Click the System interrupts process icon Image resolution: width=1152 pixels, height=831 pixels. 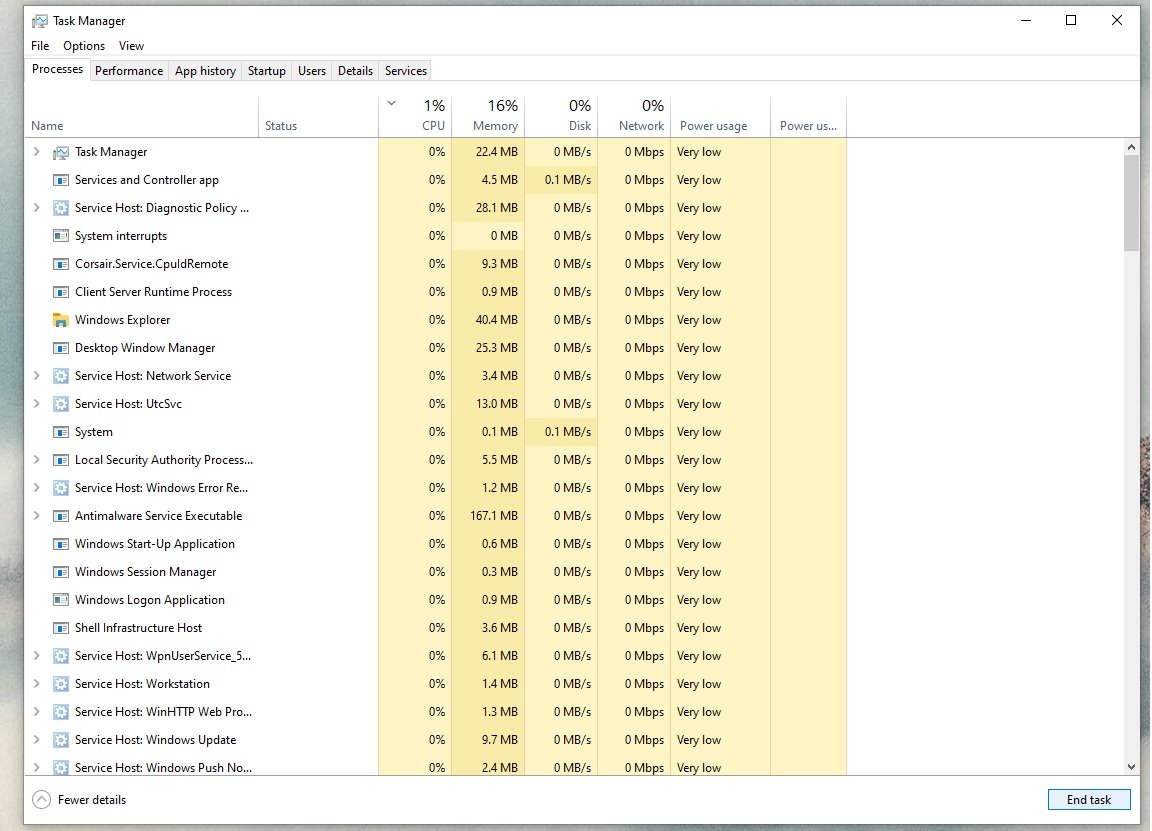(61, 236)
